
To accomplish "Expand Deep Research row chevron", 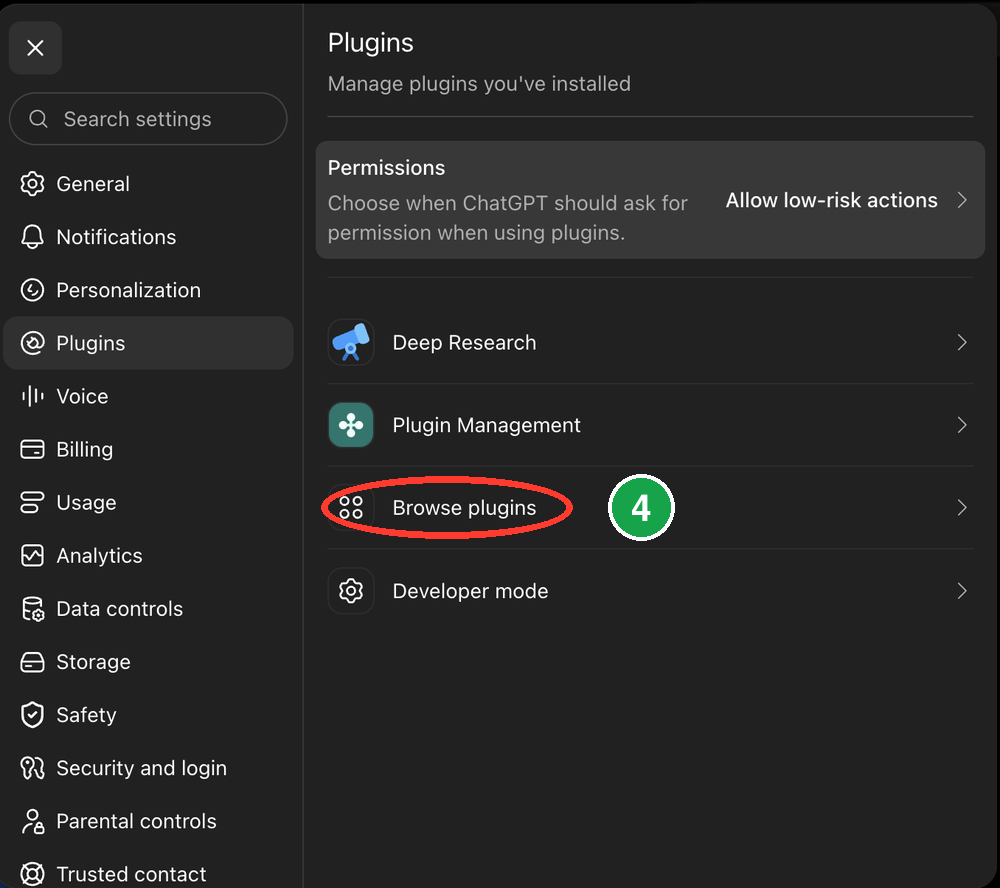I will pos(962,343).
